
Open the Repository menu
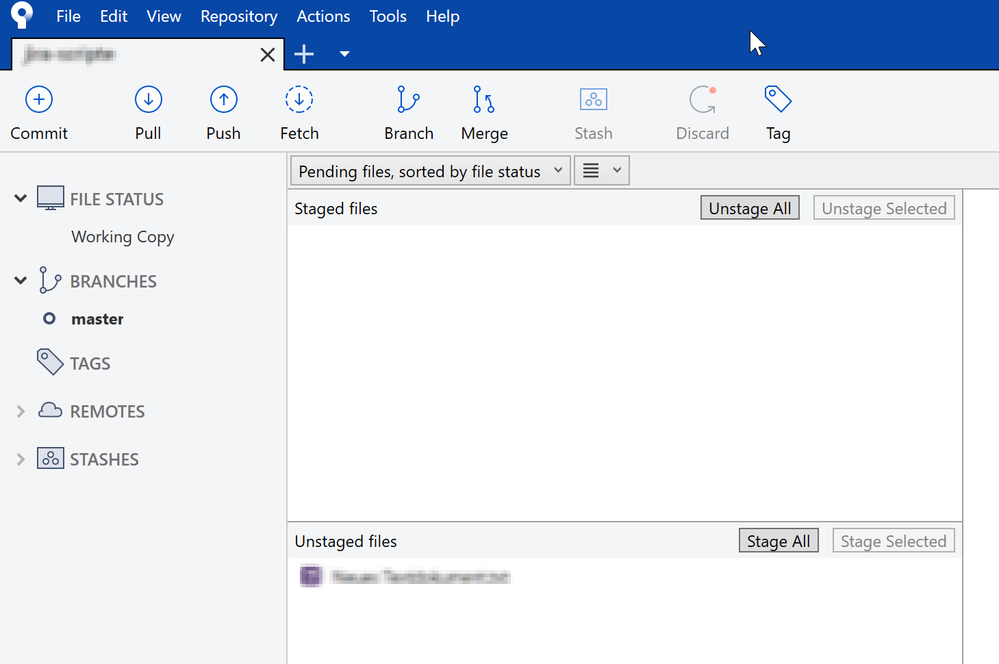[x=239, y=16]
